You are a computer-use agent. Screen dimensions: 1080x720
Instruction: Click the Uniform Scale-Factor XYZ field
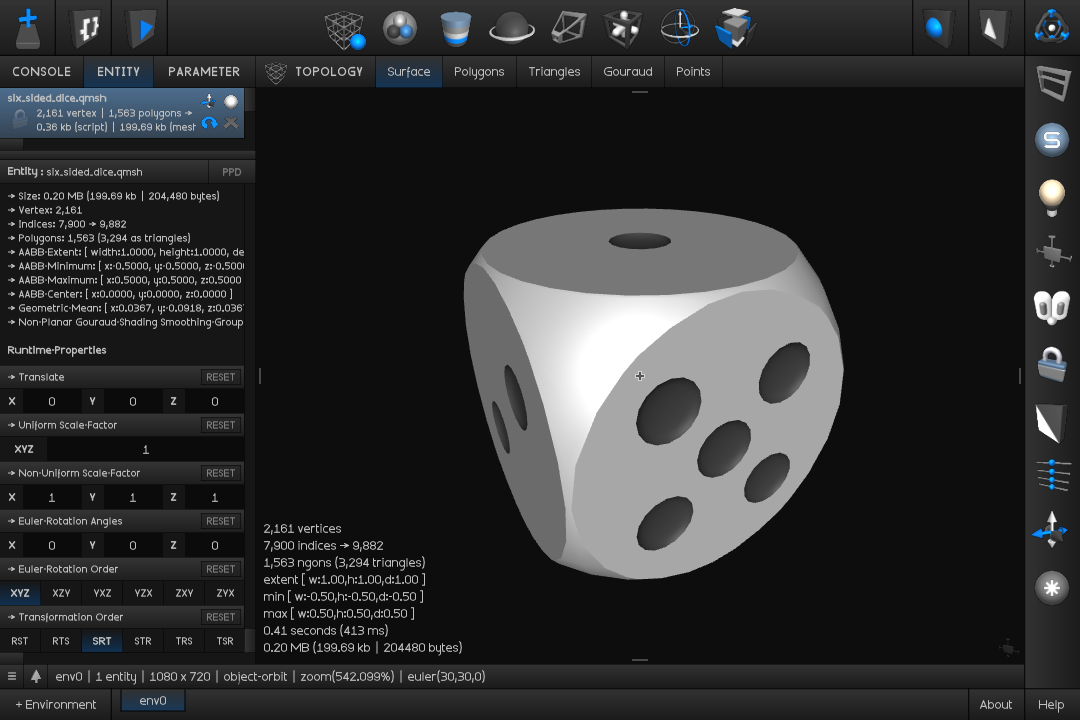(x=145, y=449)
